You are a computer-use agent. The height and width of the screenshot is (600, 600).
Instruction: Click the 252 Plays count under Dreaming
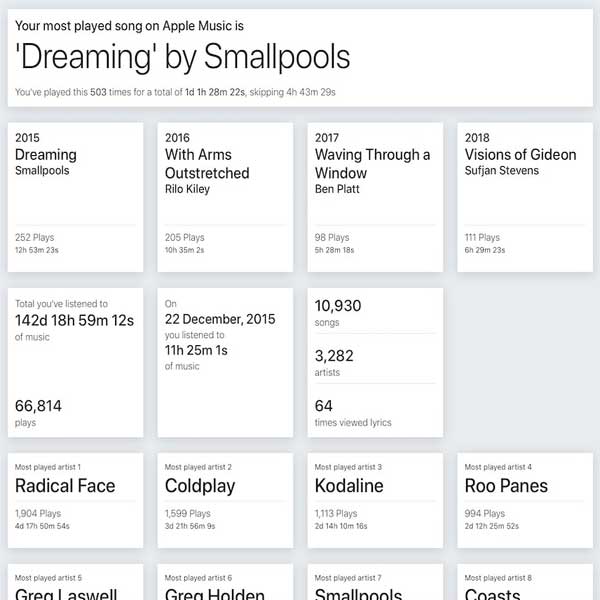point(34,237)
